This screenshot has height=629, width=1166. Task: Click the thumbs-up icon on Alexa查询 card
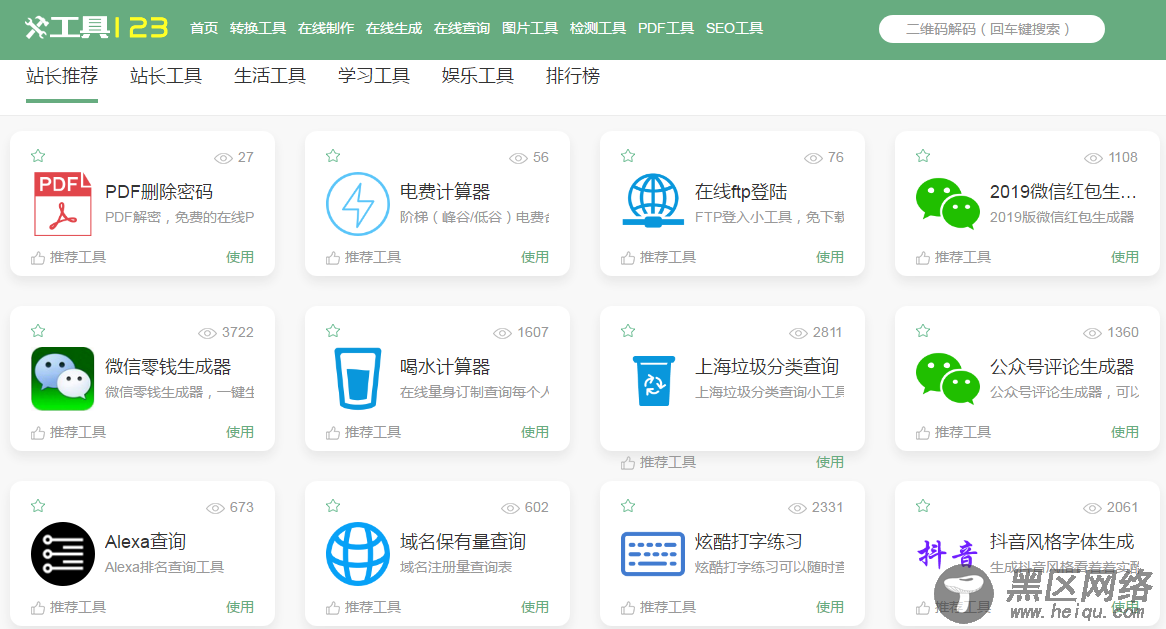(x=38, y=608)
